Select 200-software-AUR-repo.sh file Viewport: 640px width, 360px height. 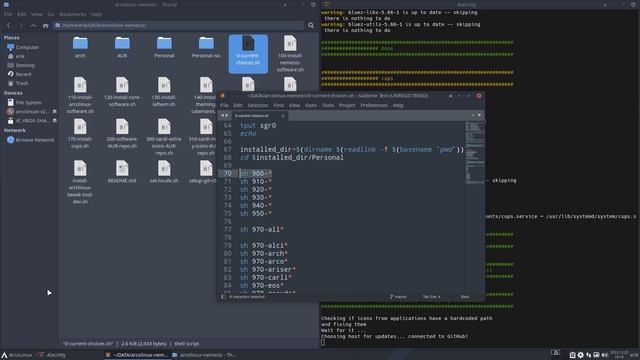tap(122, 133)
